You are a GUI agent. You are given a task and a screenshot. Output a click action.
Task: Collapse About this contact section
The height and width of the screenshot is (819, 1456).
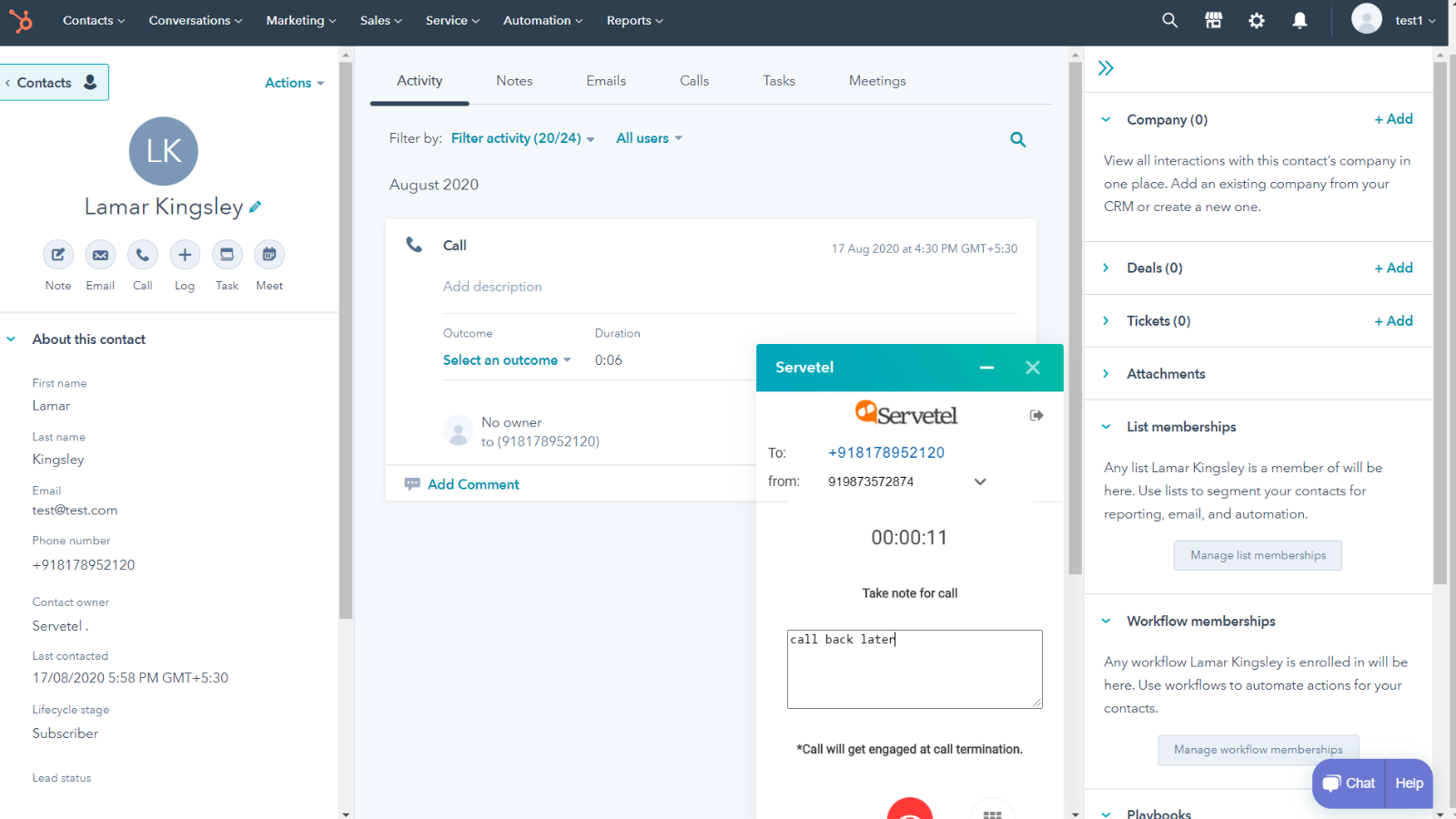click(x=11, y=339)
